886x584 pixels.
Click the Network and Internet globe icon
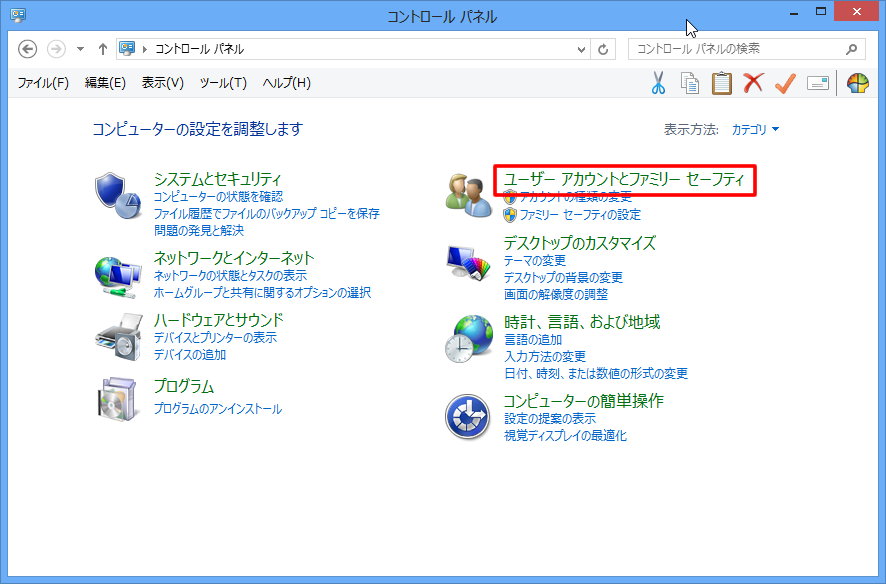118,277
